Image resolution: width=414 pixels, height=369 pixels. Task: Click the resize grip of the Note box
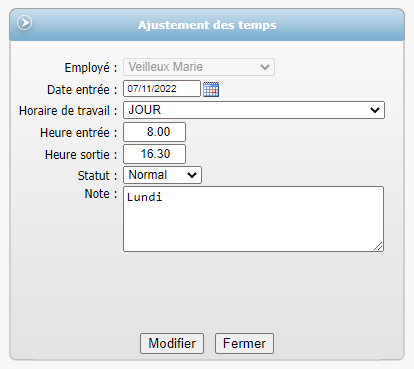[x=378, y=246]
